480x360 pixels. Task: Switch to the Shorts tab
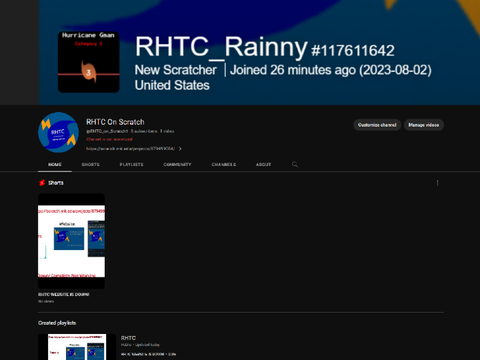coord(91,164)
